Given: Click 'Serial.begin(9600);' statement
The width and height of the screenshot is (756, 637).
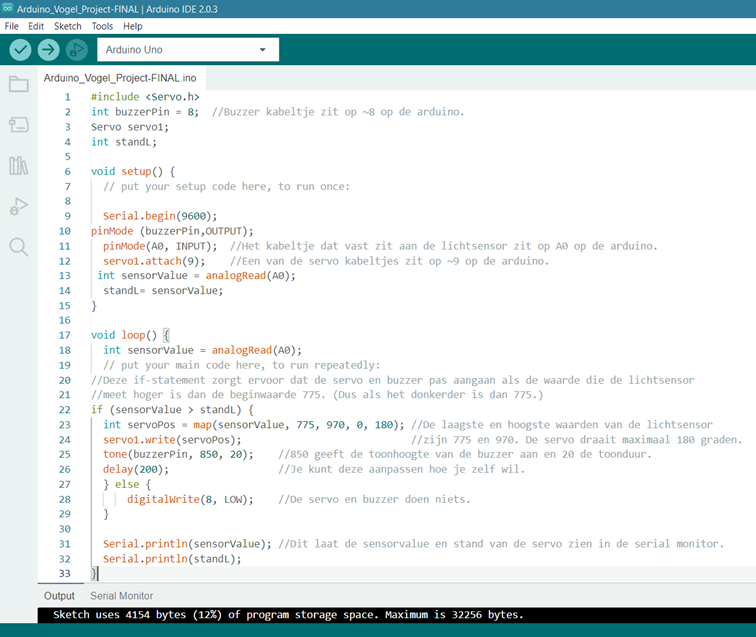Looking at the screenshot, I should click(160, 216).
